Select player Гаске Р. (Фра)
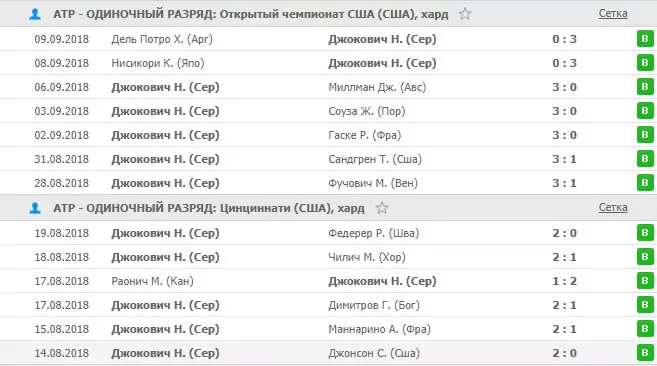 pos(365,135)
